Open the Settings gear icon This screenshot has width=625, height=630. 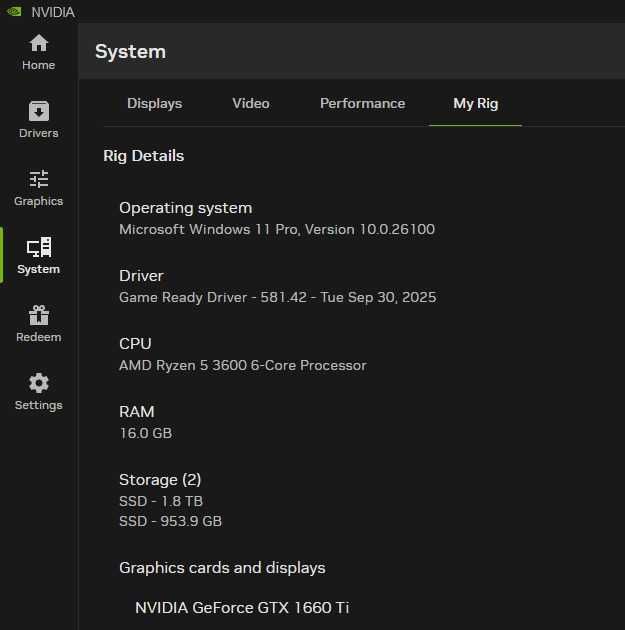coord(39,383)
